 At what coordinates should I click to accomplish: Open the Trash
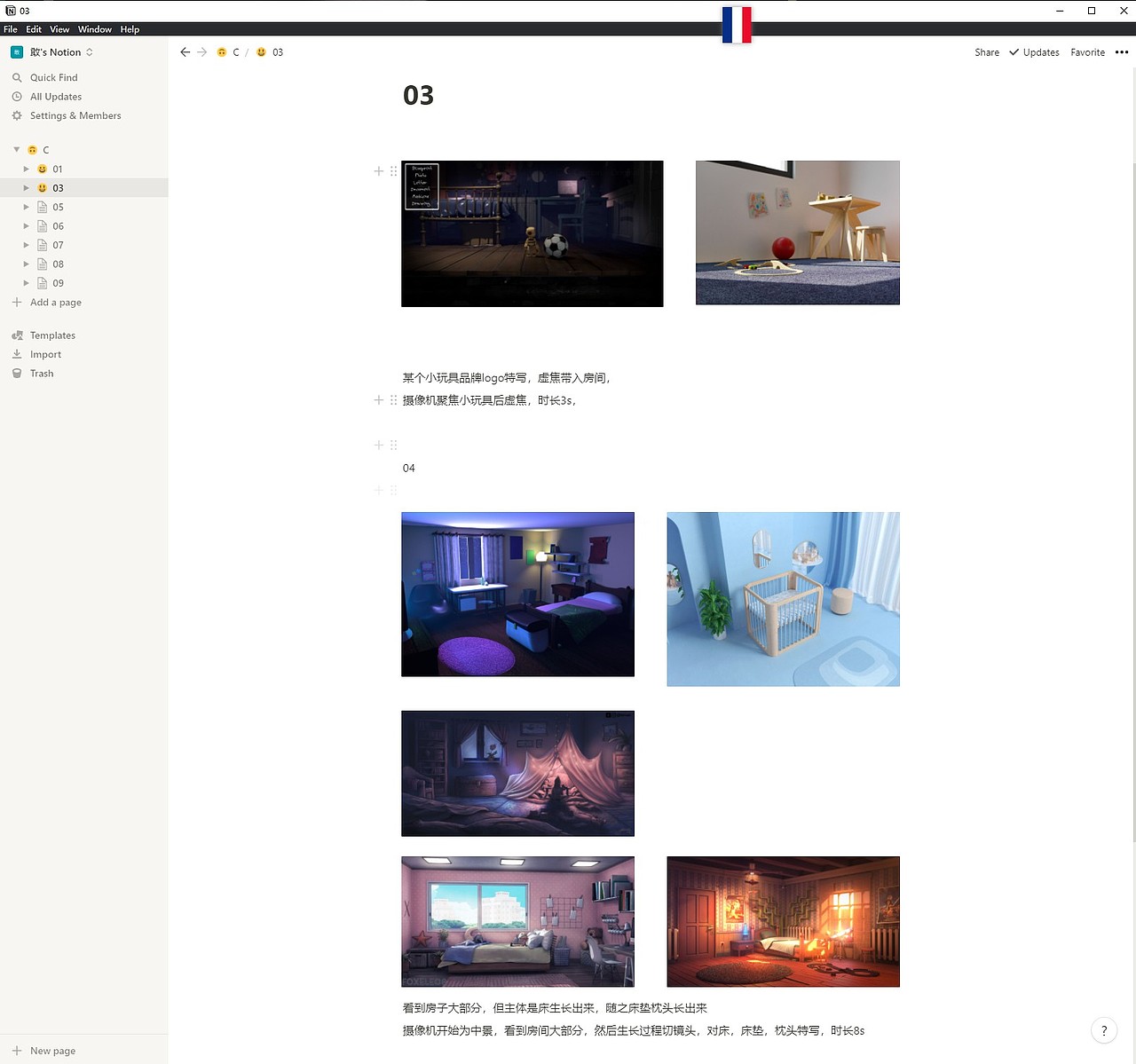coord(41,373)
